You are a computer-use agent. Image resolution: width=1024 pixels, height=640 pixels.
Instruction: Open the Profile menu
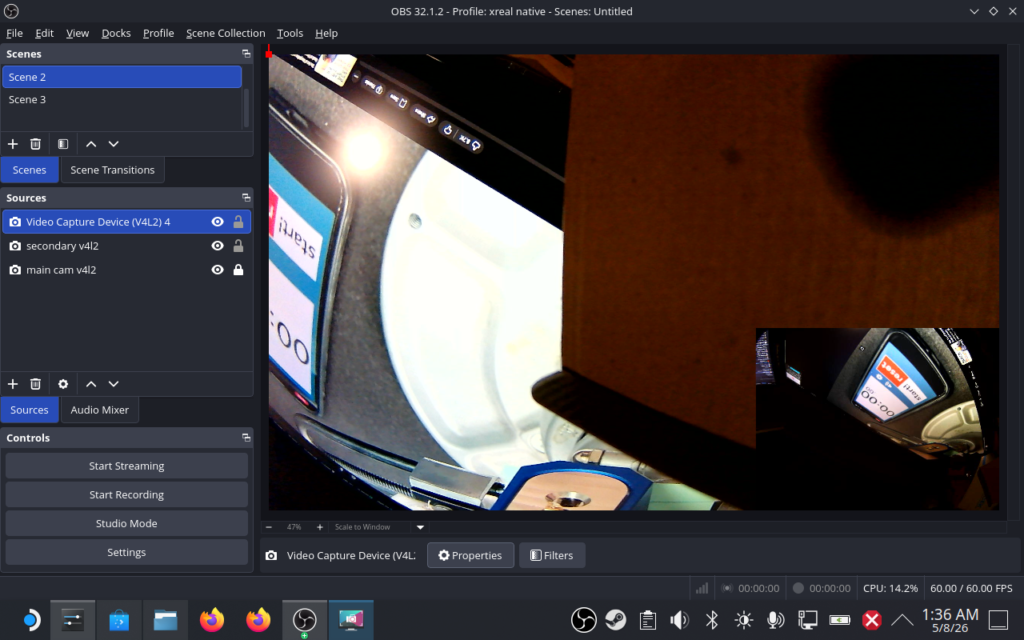[x=158, y=33]
